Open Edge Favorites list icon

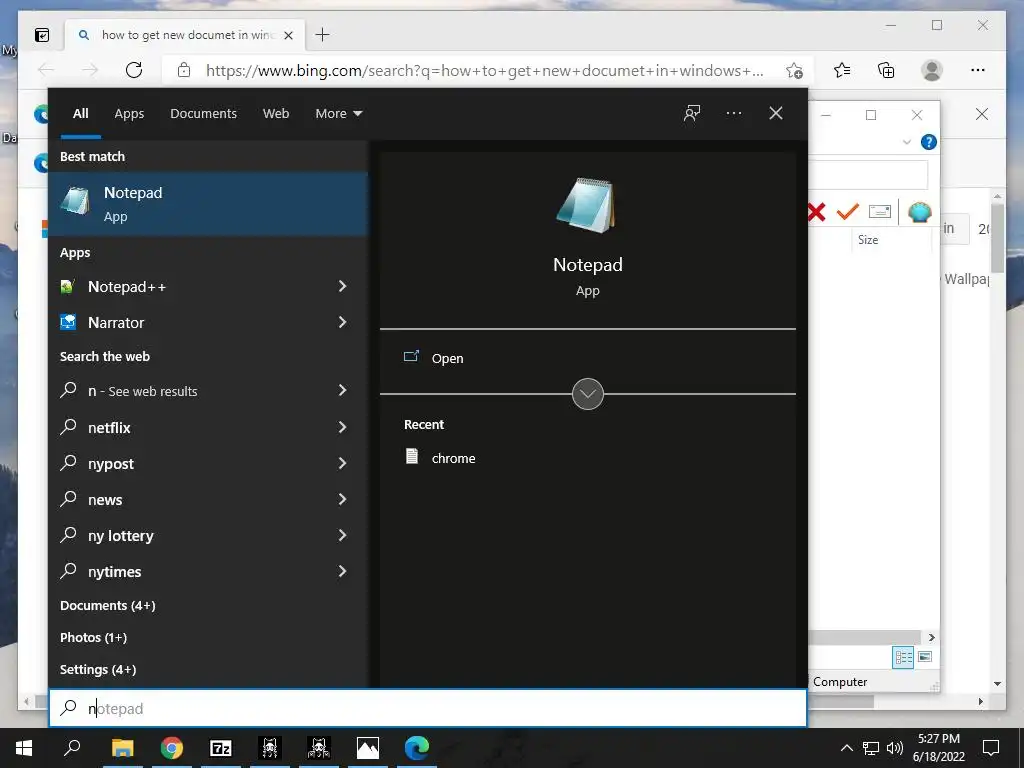pyautogui.click(x=842, y=70)
